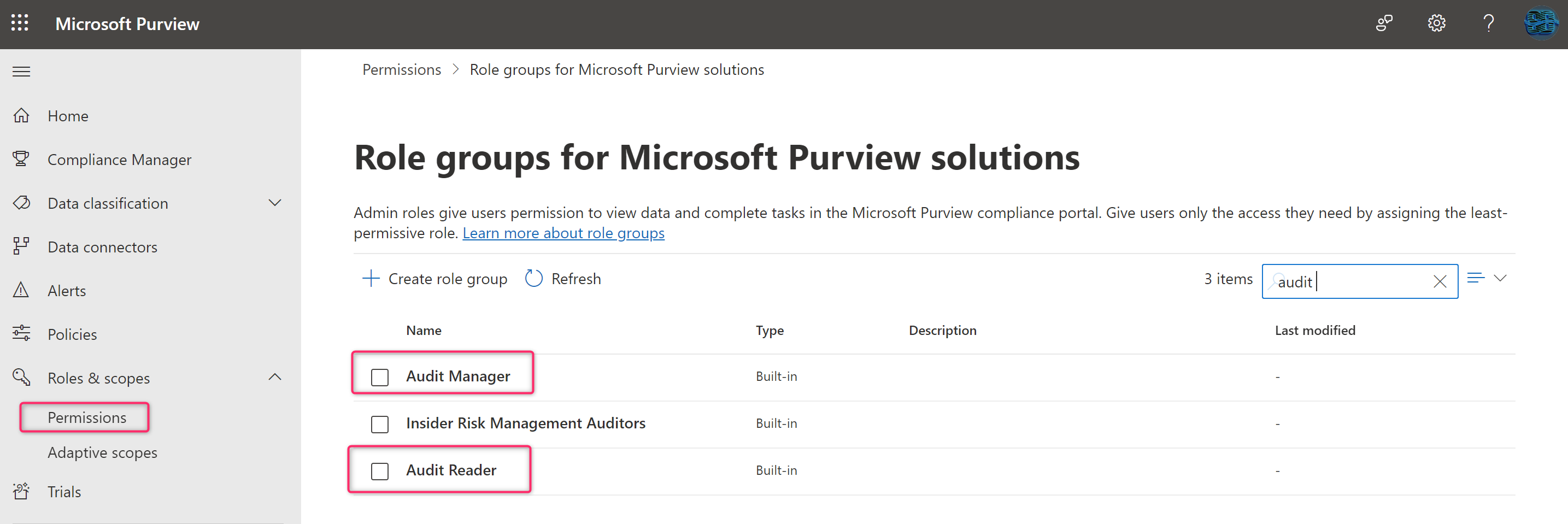1568x524 pixels.
Task: Open the app launcher waffle icon
Action: [x=20, y=23]
